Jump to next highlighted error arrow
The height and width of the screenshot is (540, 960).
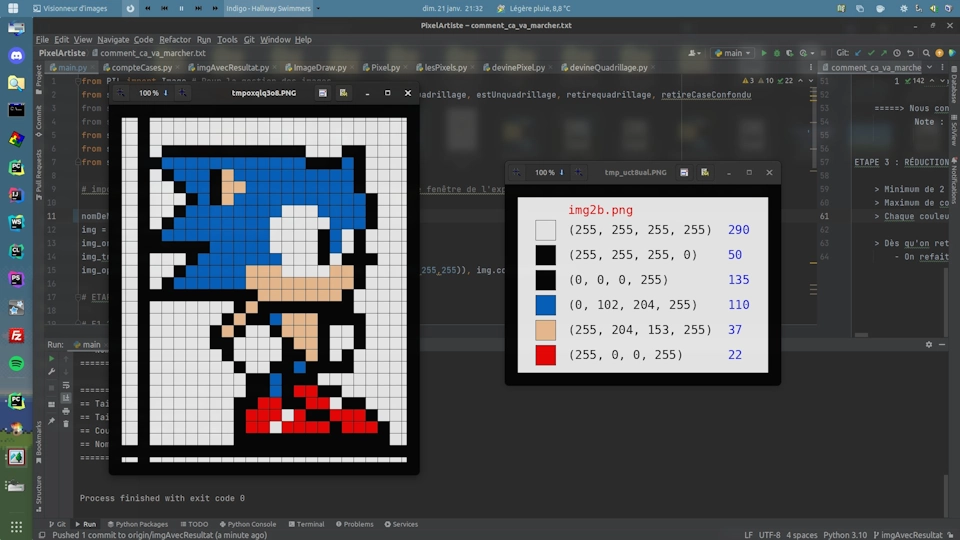click(811, 81)
